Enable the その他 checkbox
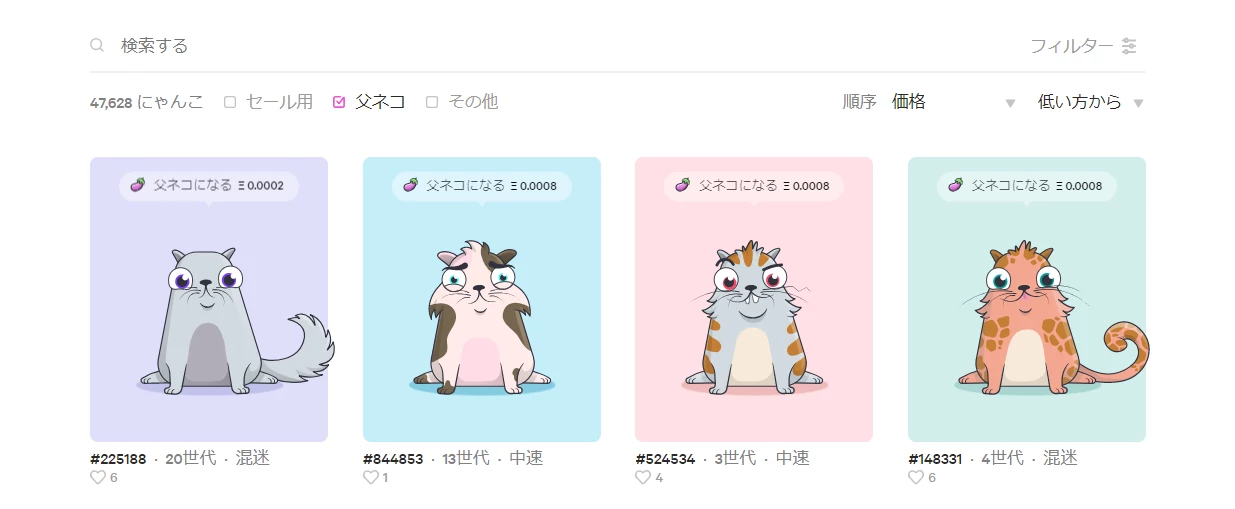1235x509 pixels. (x=432, y=102)
